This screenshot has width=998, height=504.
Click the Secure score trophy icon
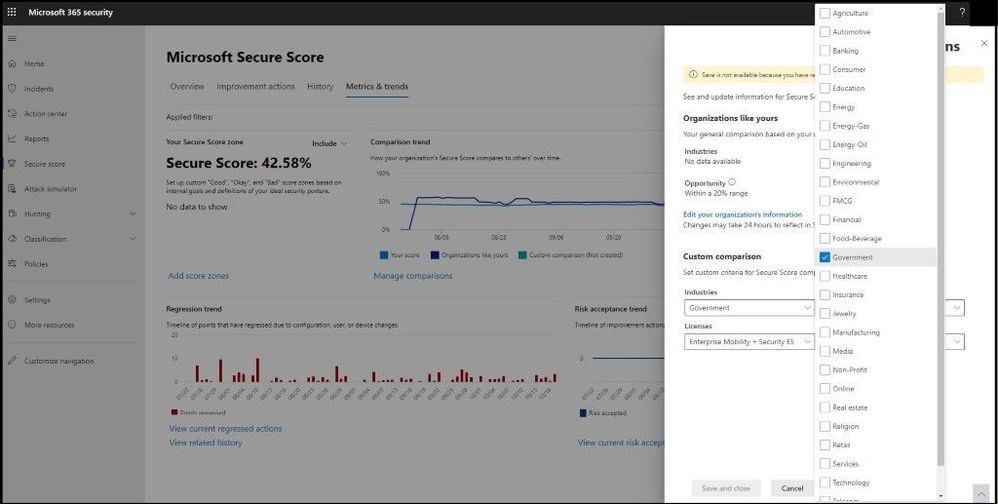11,164
